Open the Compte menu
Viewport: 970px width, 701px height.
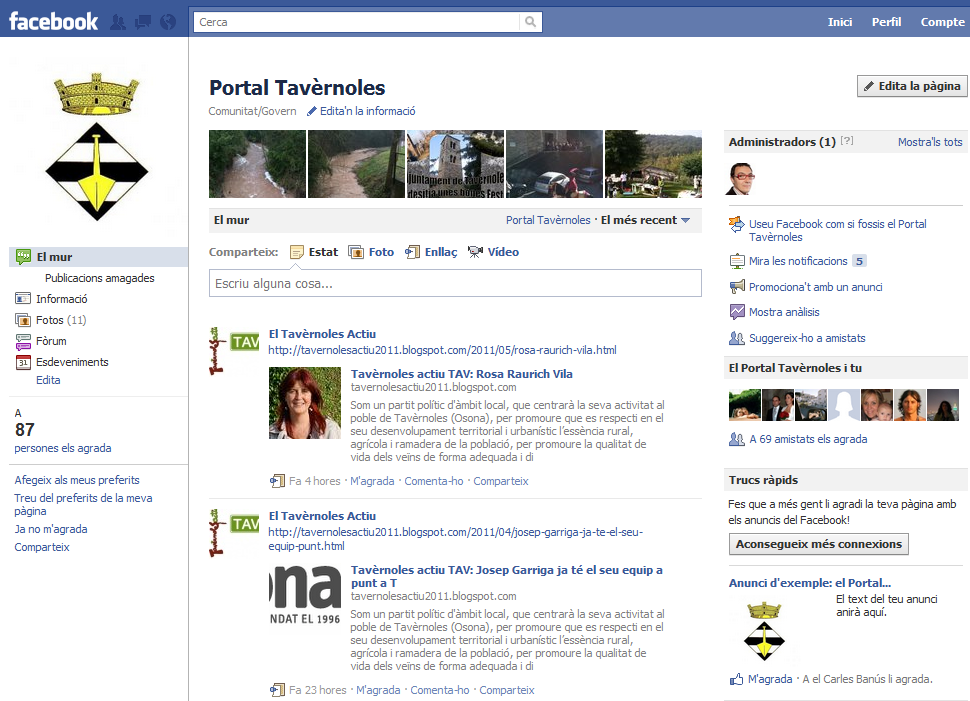pyautogui.click(x=942, y=22)
